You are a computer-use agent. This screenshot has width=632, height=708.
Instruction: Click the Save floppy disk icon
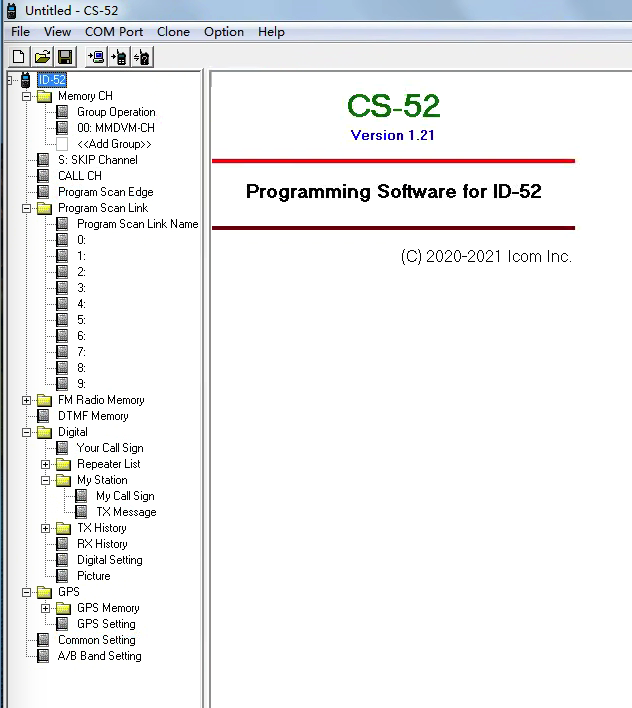(x=65, y=57)
